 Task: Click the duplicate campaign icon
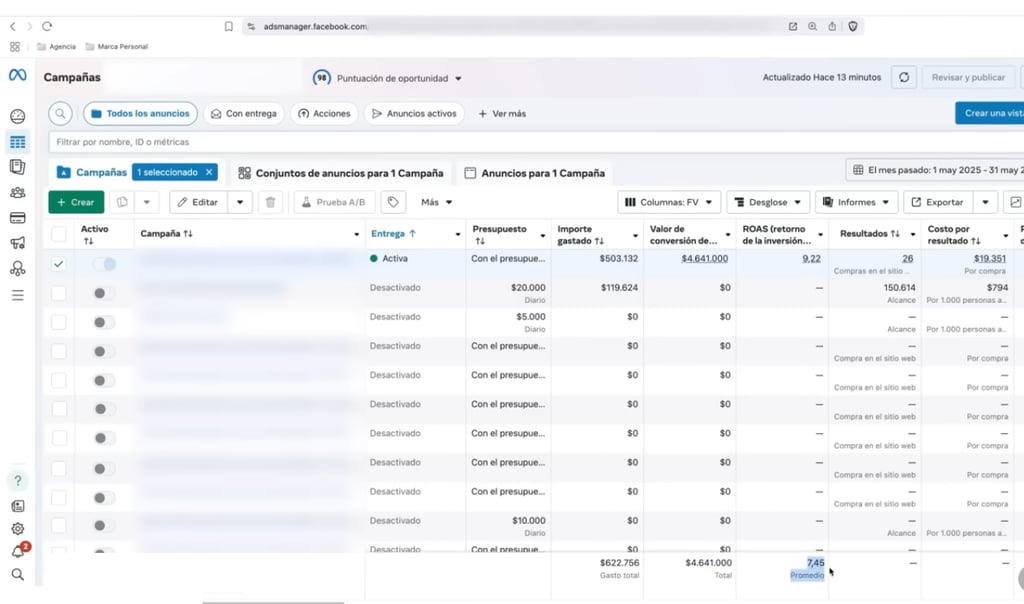click(121, 202)
